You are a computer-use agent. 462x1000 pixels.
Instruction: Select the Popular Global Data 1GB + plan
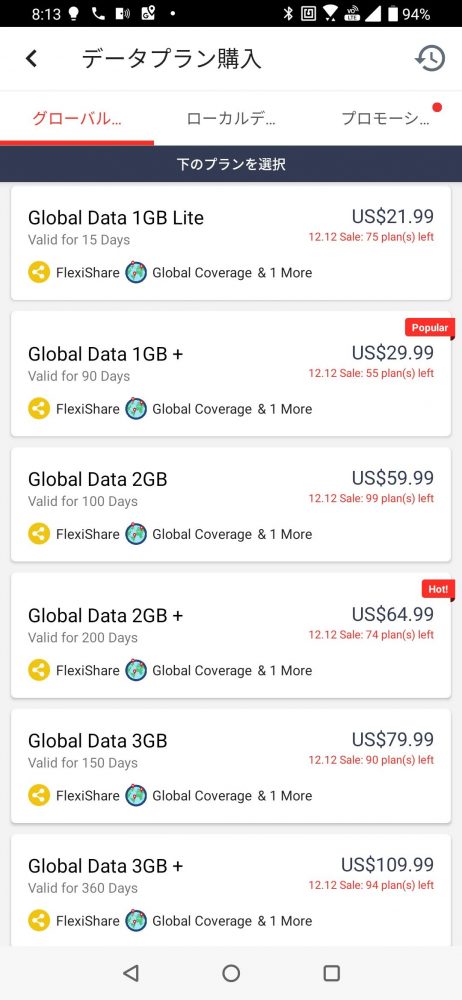pos(231,374)
